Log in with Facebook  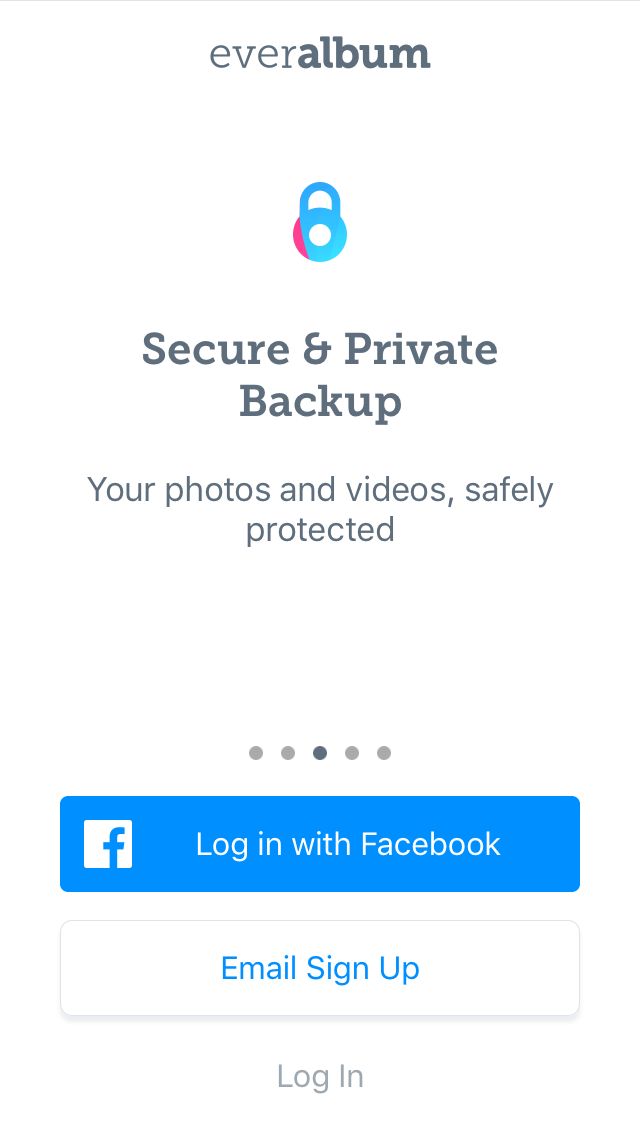[x=320, y=844]
